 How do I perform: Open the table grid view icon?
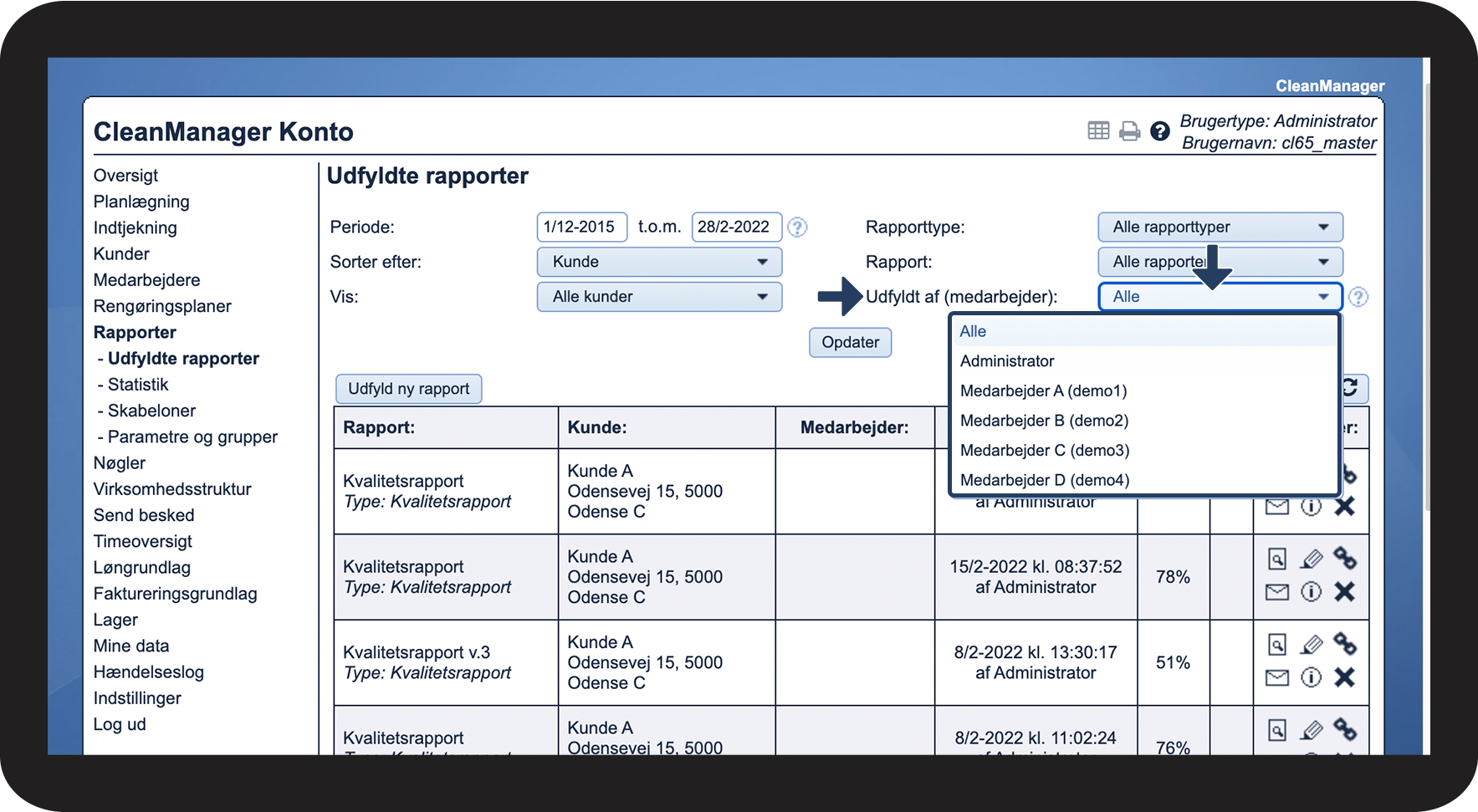point(1098,130)
